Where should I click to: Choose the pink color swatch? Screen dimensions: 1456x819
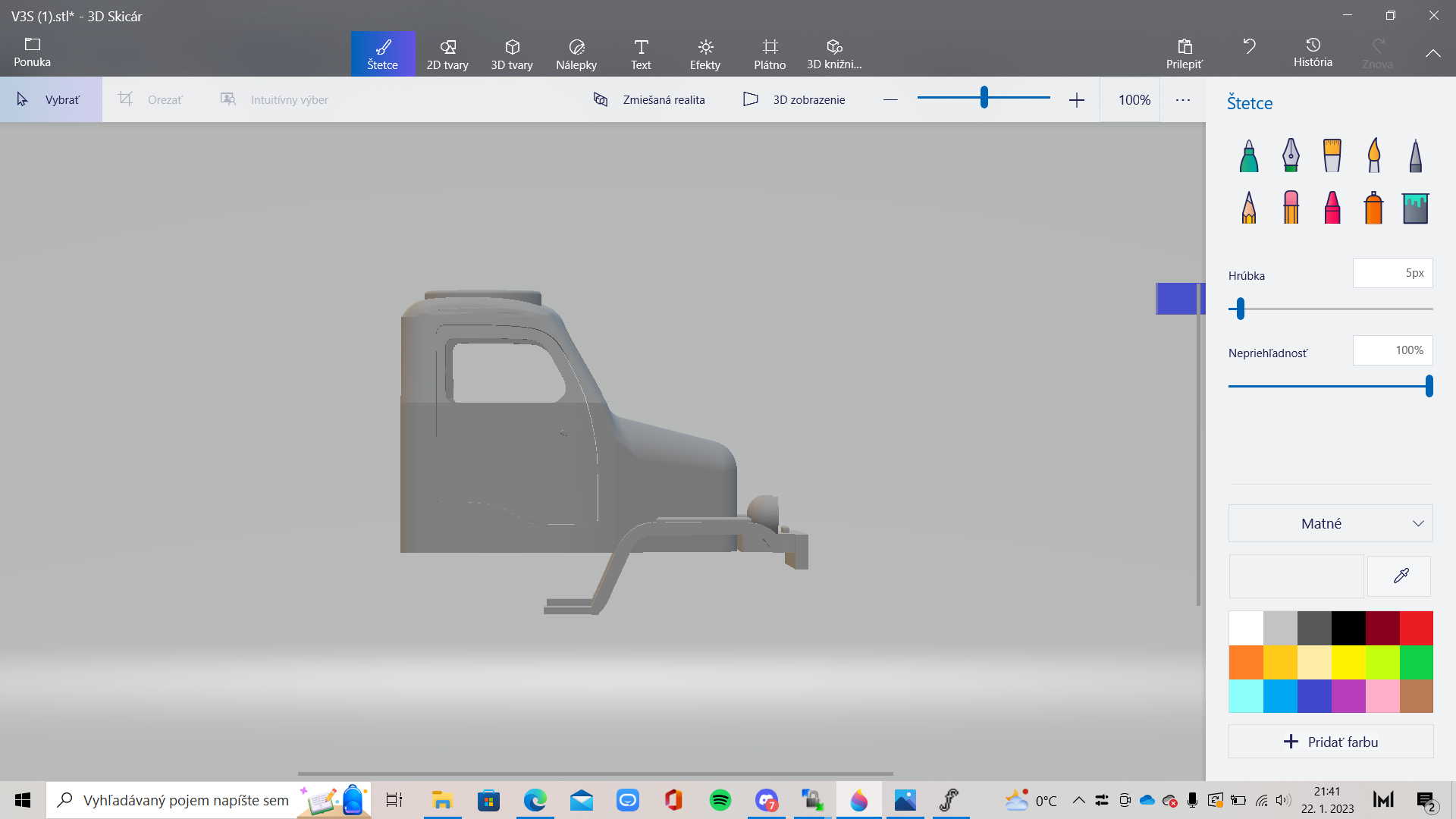click(x=1382, y=695)
